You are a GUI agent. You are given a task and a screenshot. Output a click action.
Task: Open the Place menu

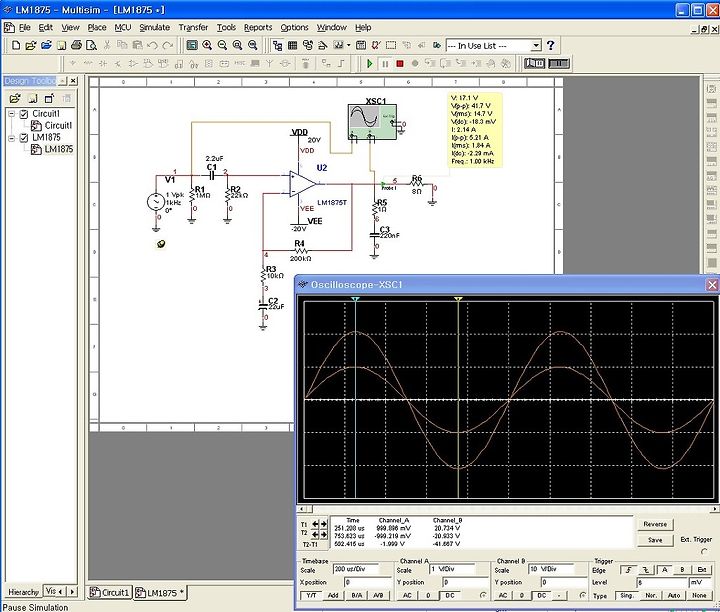pyautogui.click(x=97, y=28)
